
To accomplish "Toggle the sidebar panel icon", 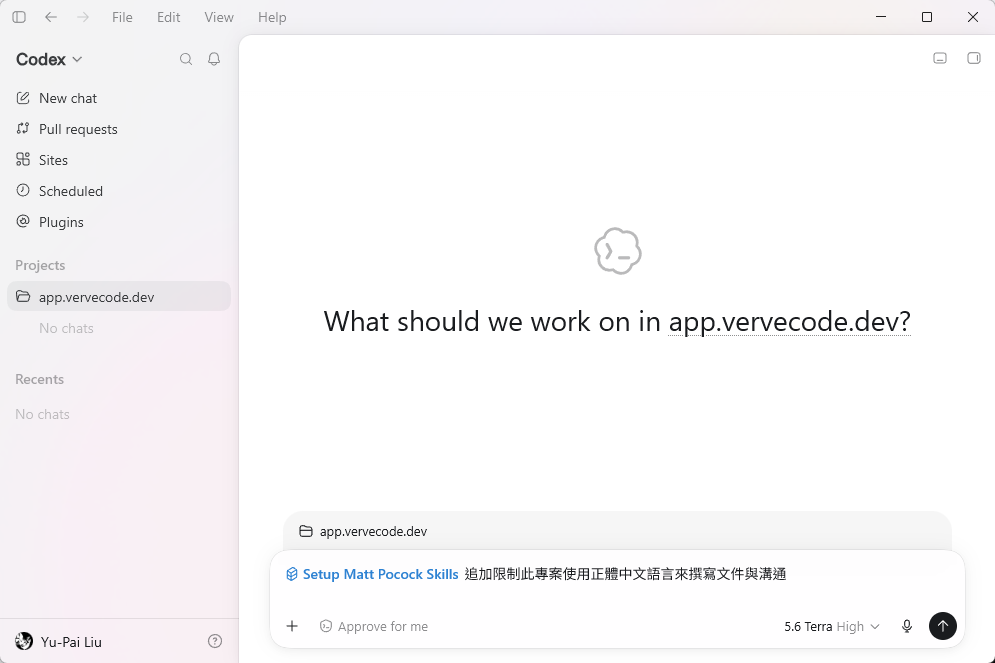I will coord(19,17).
